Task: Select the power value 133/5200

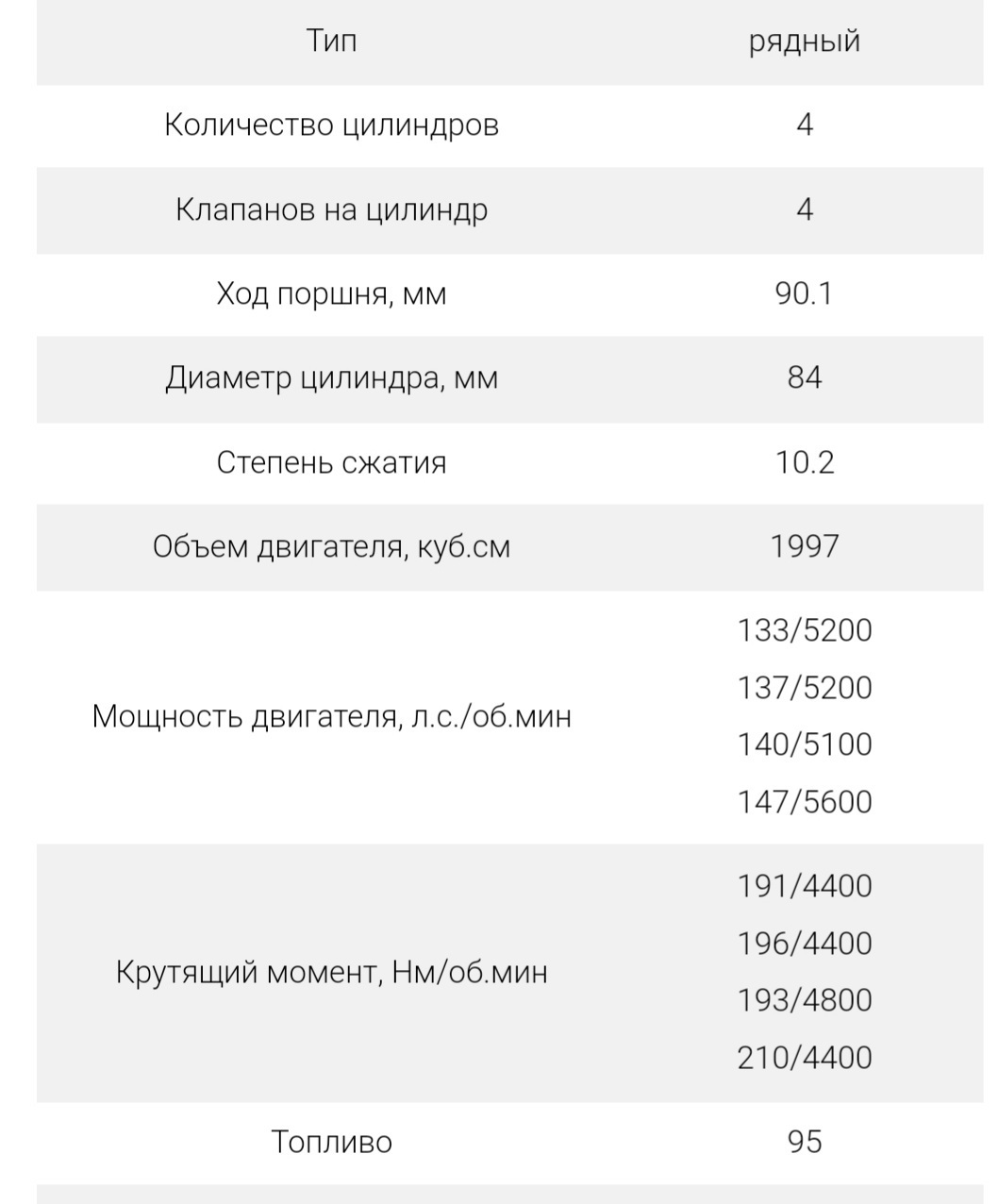Action: click(804, 630)
